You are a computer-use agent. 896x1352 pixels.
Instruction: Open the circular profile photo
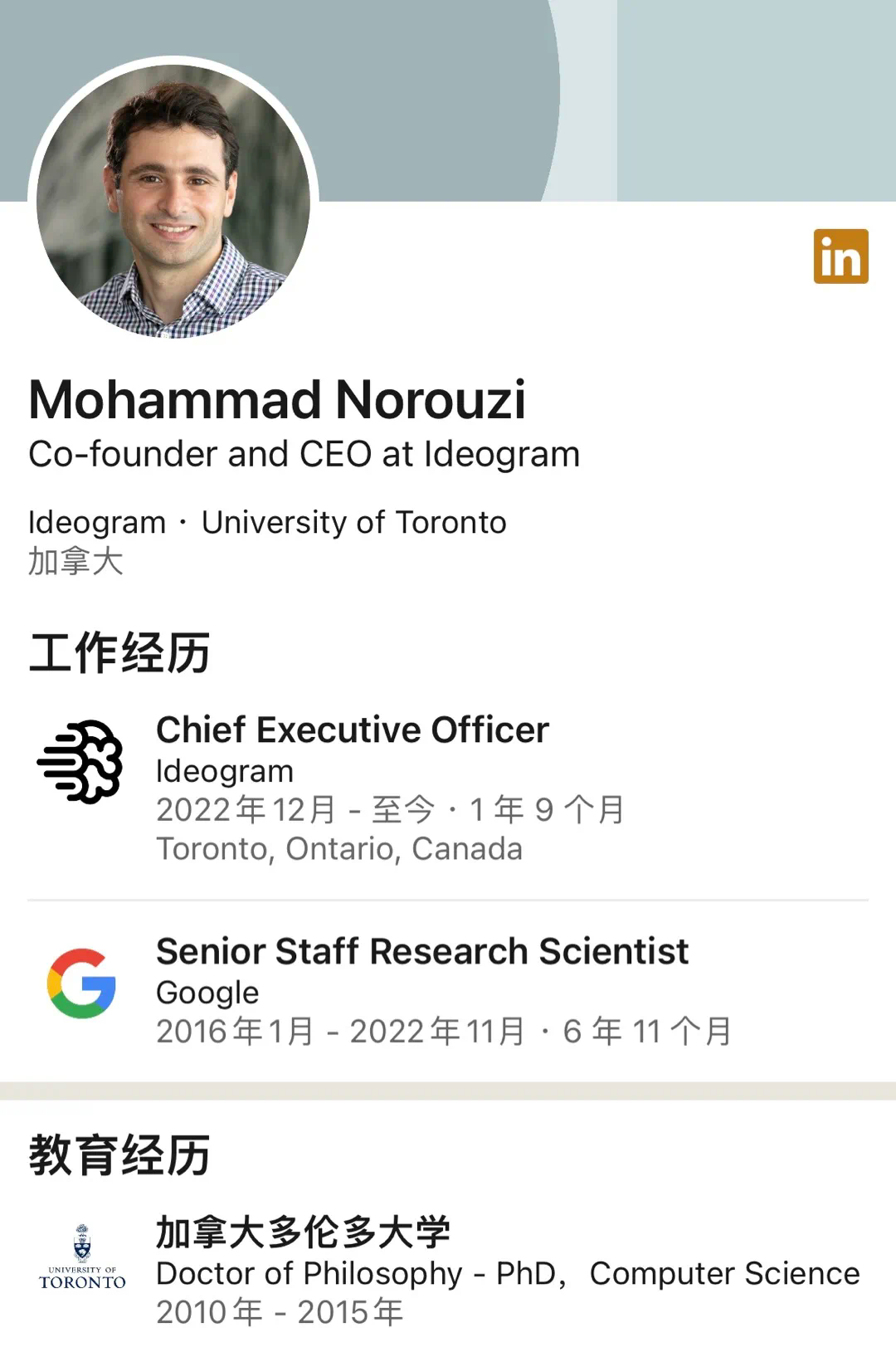173,201
